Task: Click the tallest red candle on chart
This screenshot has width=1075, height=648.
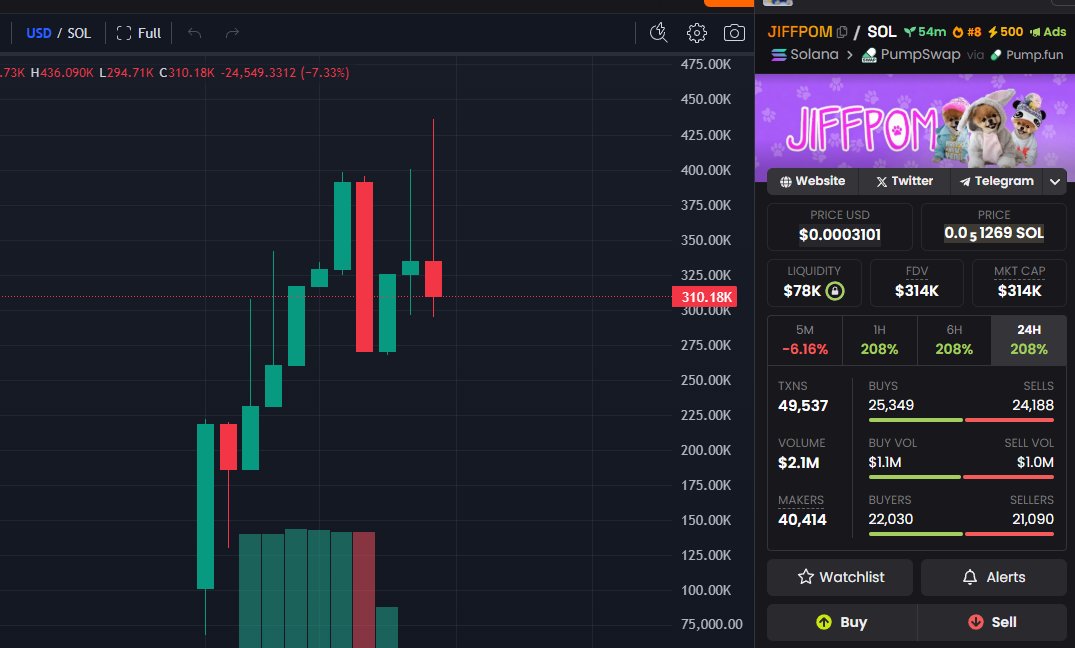Action: tap(364, 266)
